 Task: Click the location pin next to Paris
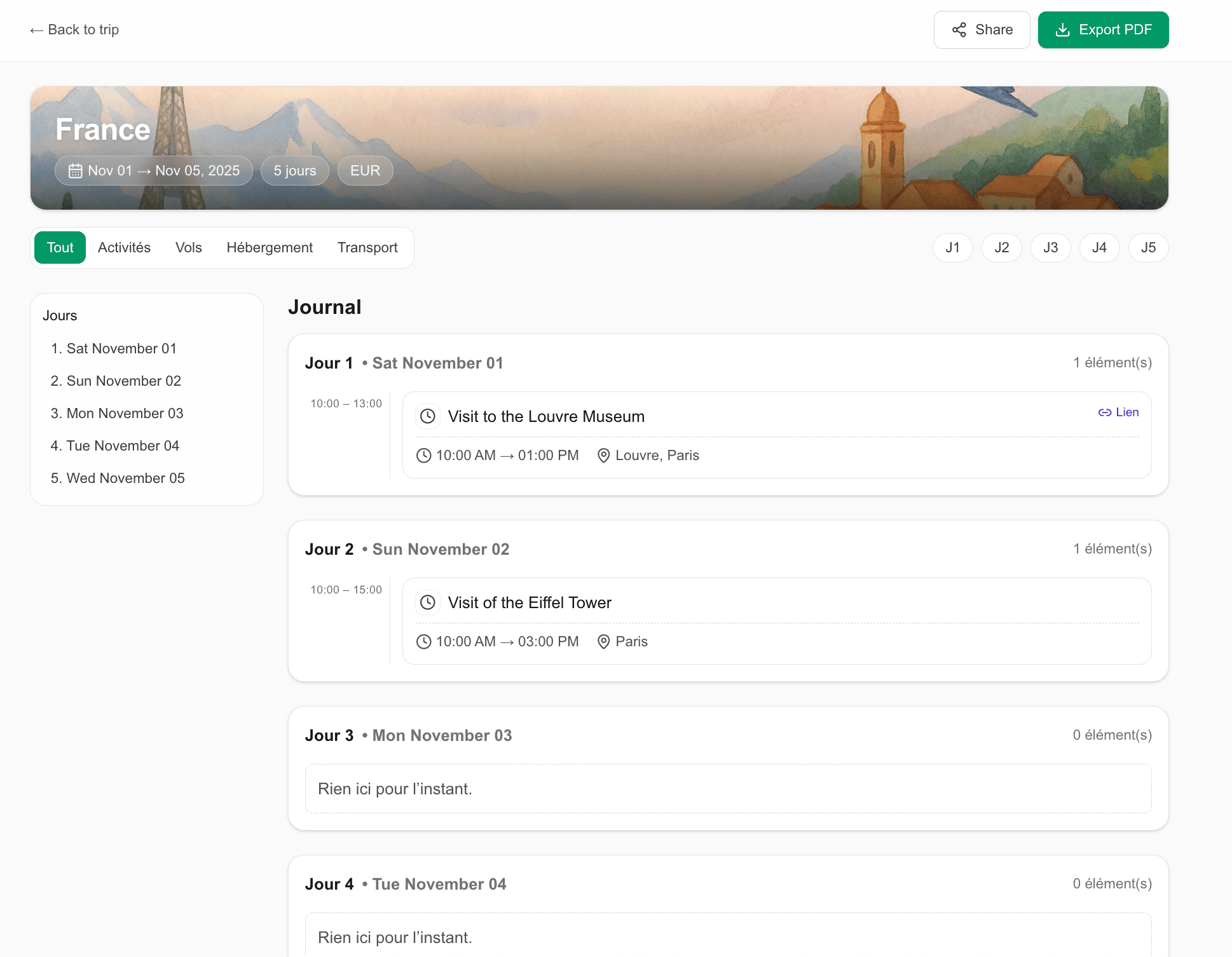(603, 642)
